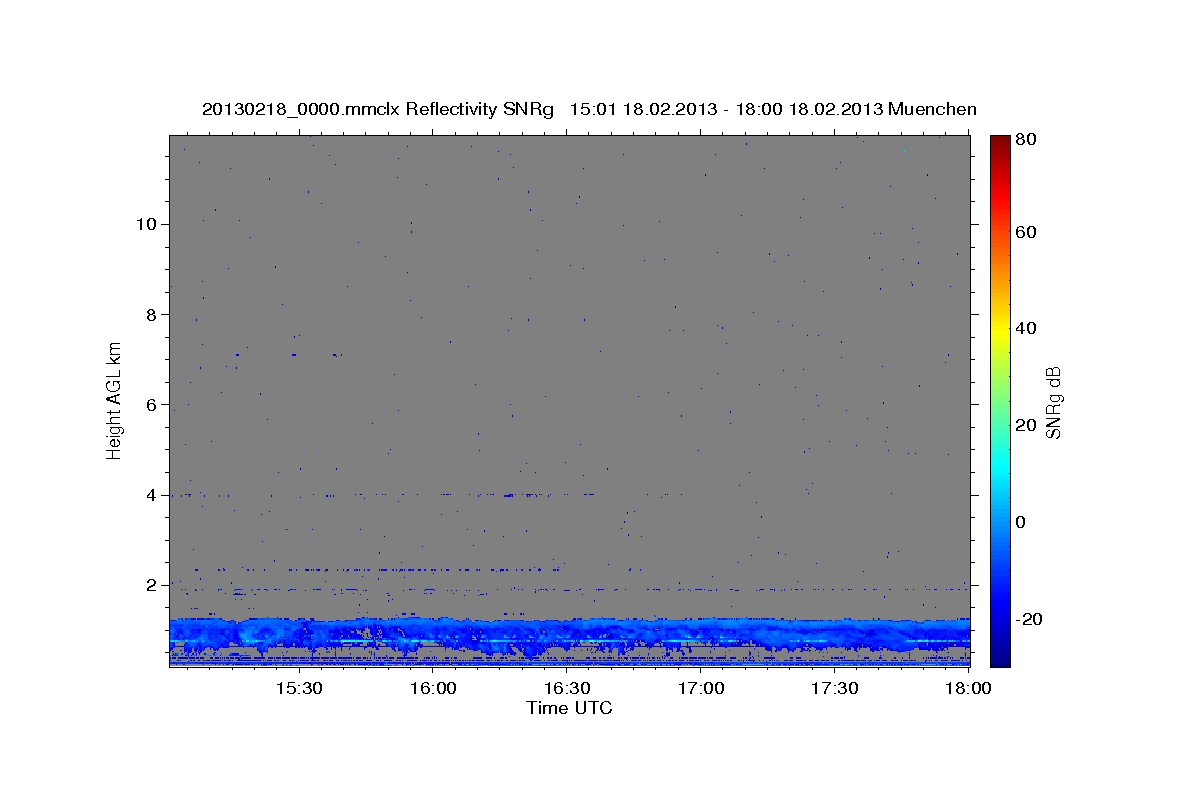
Task: Click the 17:00 time tick label
Action: (701, 689)
